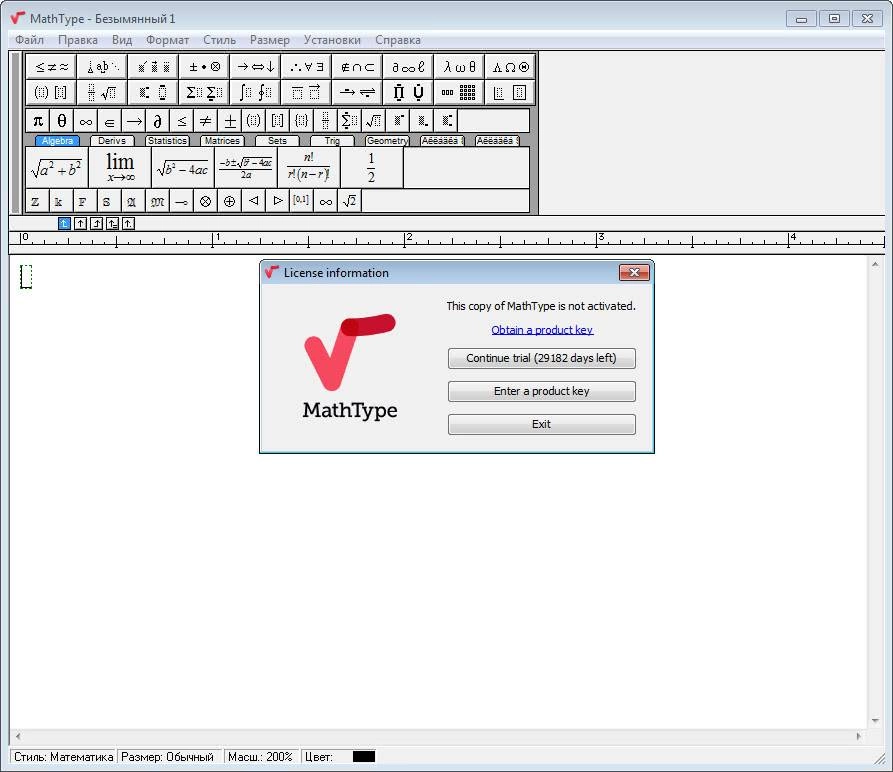
Task: Insert the limit as x approaches infinity
Action: 120,167
